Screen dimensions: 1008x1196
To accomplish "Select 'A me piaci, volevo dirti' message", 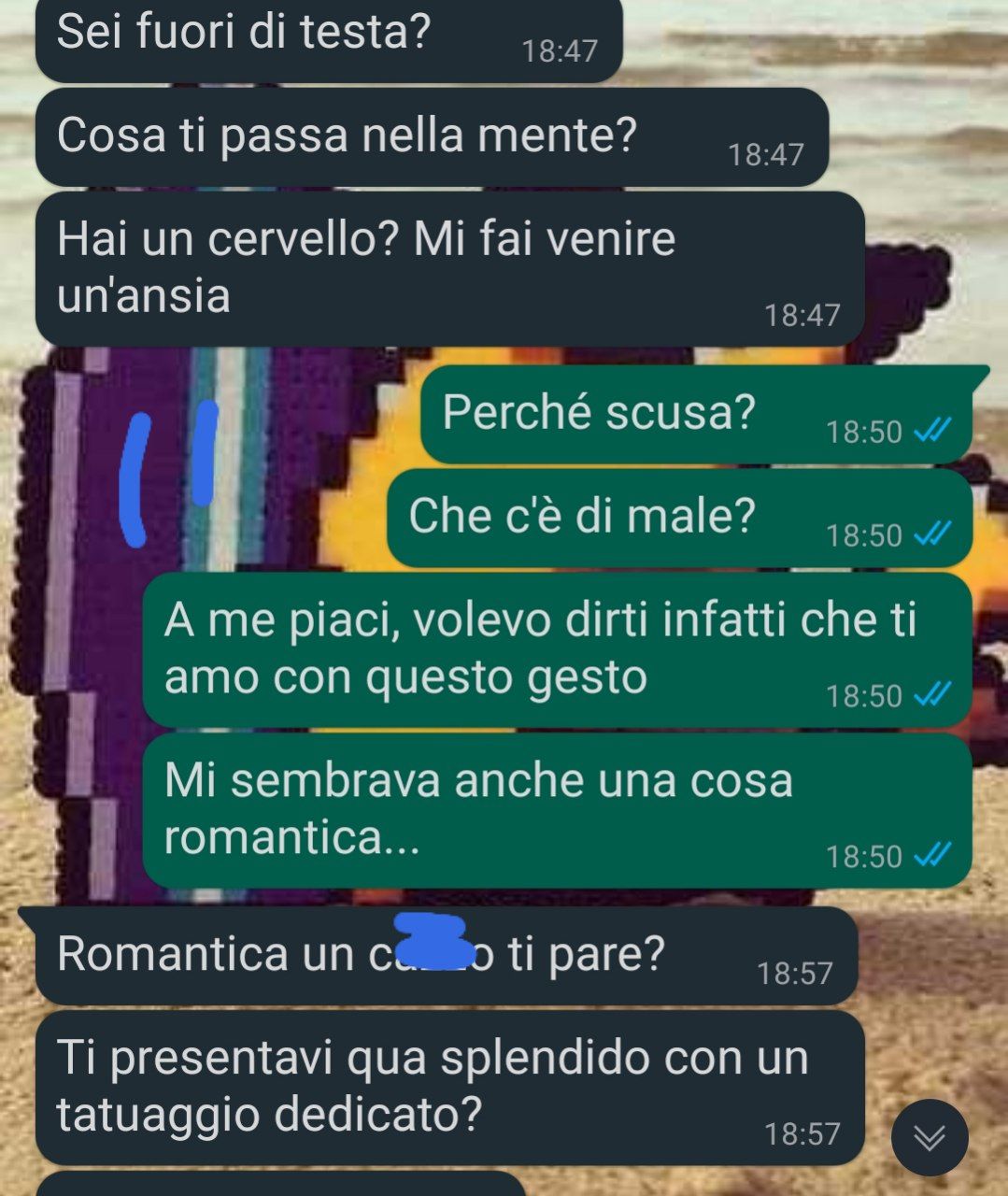I will tap(557, 650).
